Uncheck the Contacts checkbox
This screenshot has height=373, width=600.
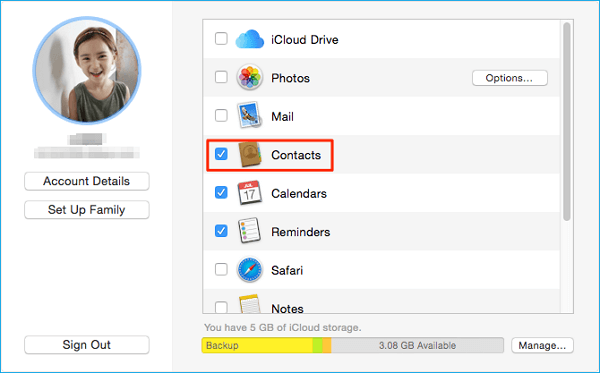pos(221,154)
